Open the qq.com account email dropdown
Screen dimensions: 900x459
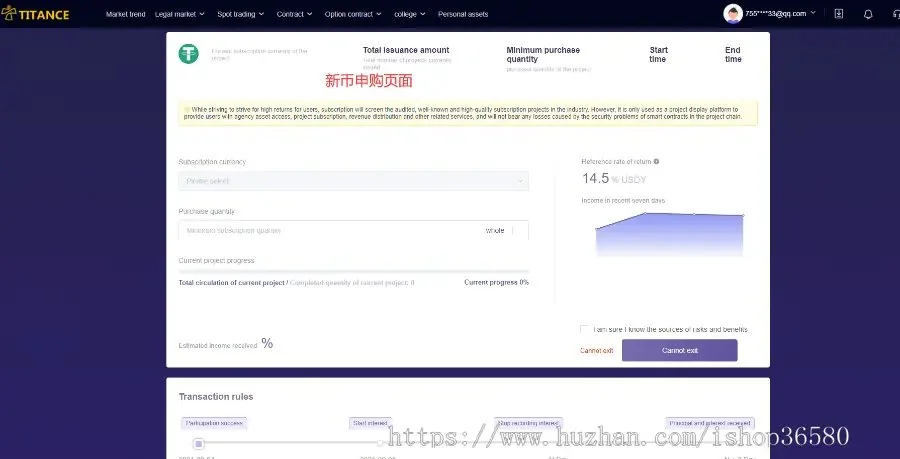781,14
